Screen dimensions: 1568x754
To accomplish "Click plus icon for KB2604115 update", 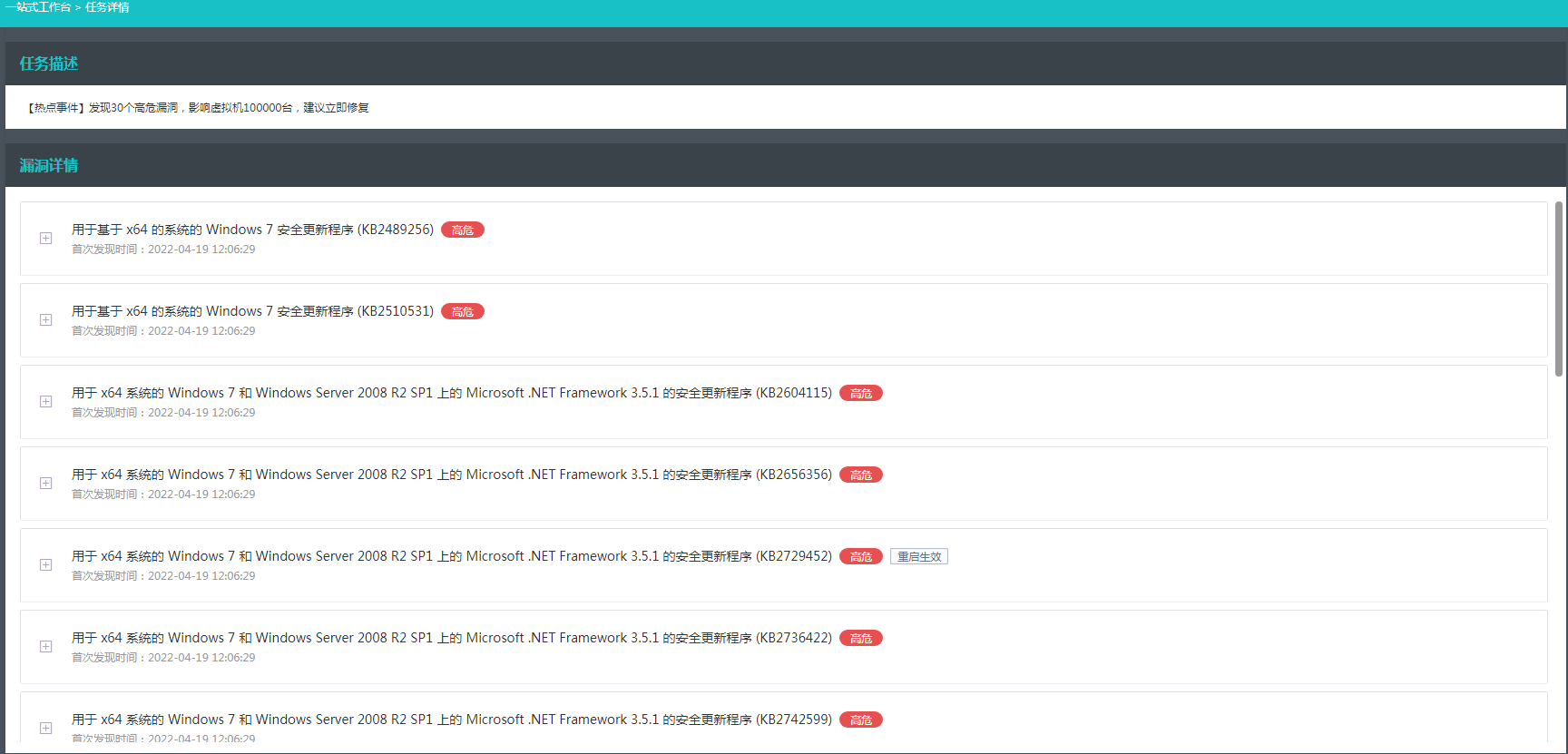I will (x=45, y=402).
